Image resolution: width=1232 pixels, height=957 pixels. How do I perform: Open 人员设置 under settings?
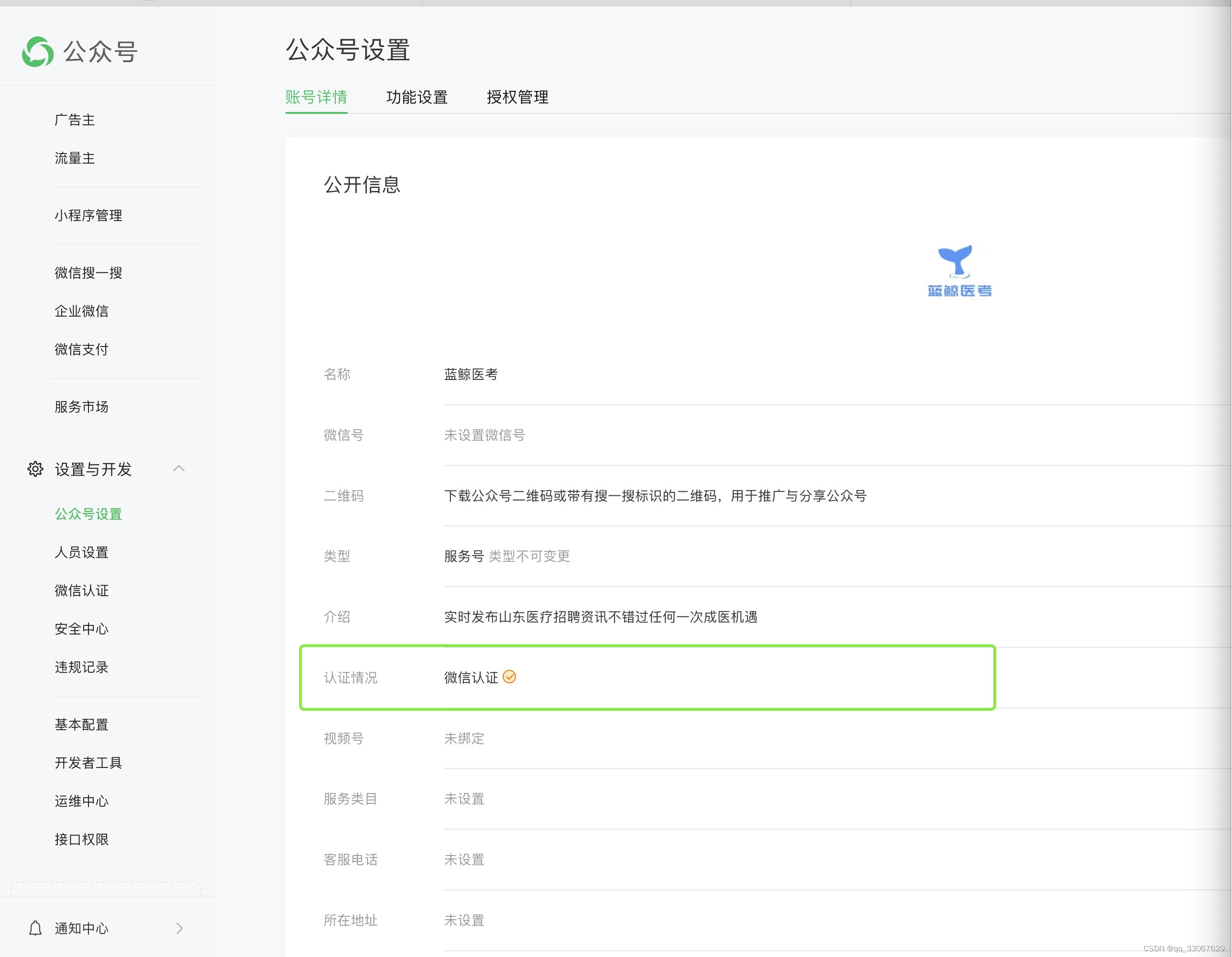(81, 552)
